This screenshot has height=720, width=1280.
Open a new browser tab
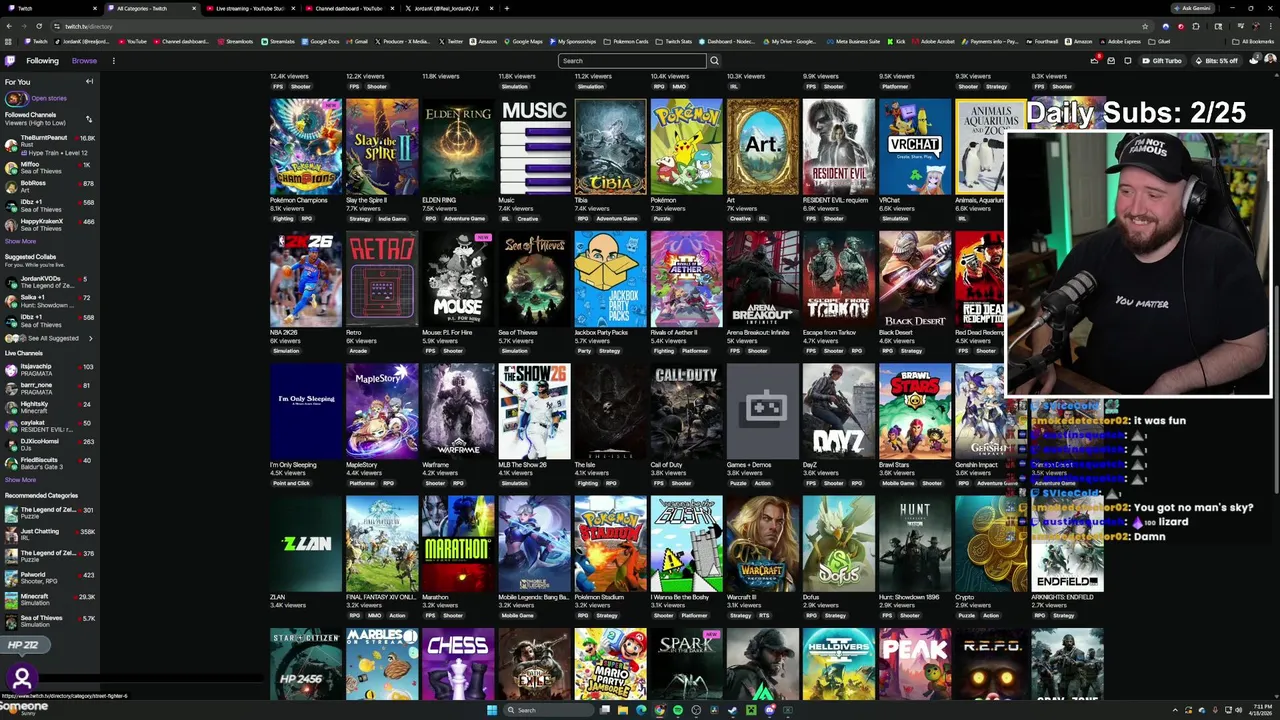[x=506, y=8]
